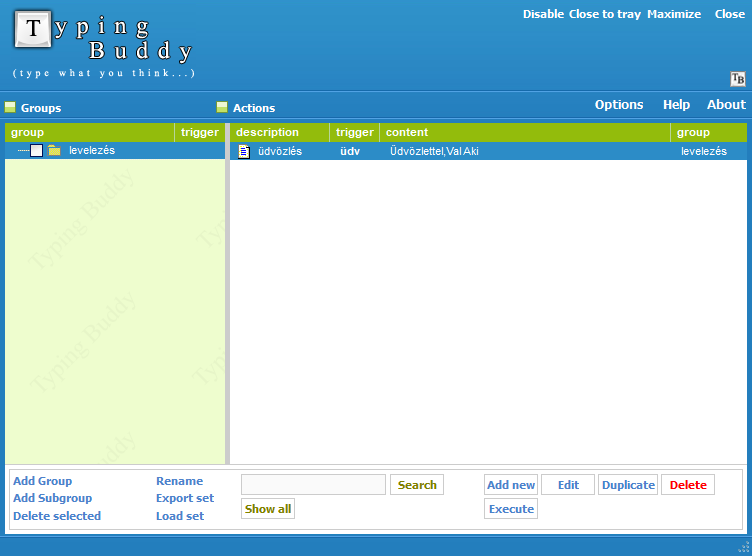Sort actions by description column
Screen dimensions: 752x556
point(279,132)
